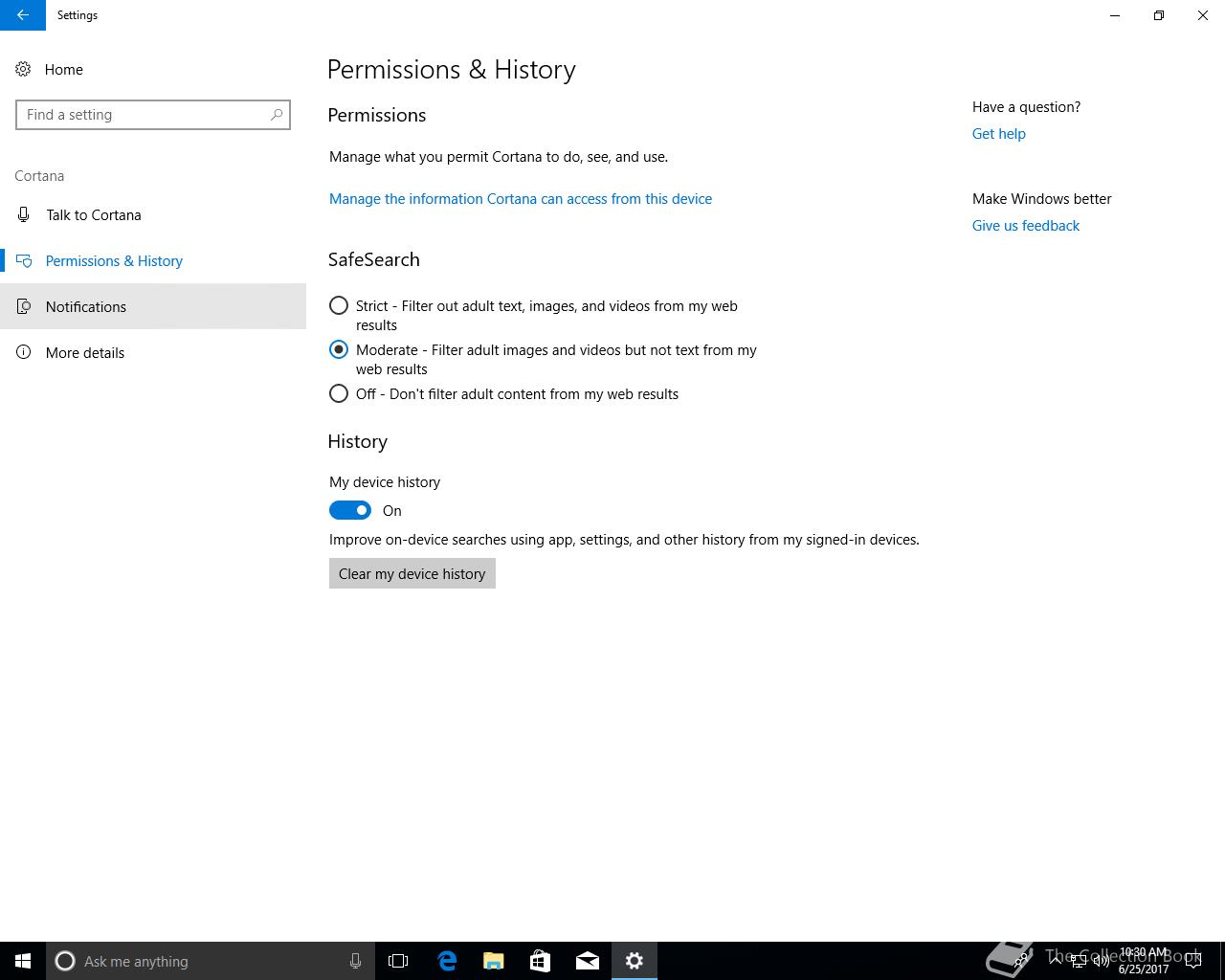This screenshot has width=1225, height=980.
Task: Click the Find a setting search box
Action: (x=153, y=115)
